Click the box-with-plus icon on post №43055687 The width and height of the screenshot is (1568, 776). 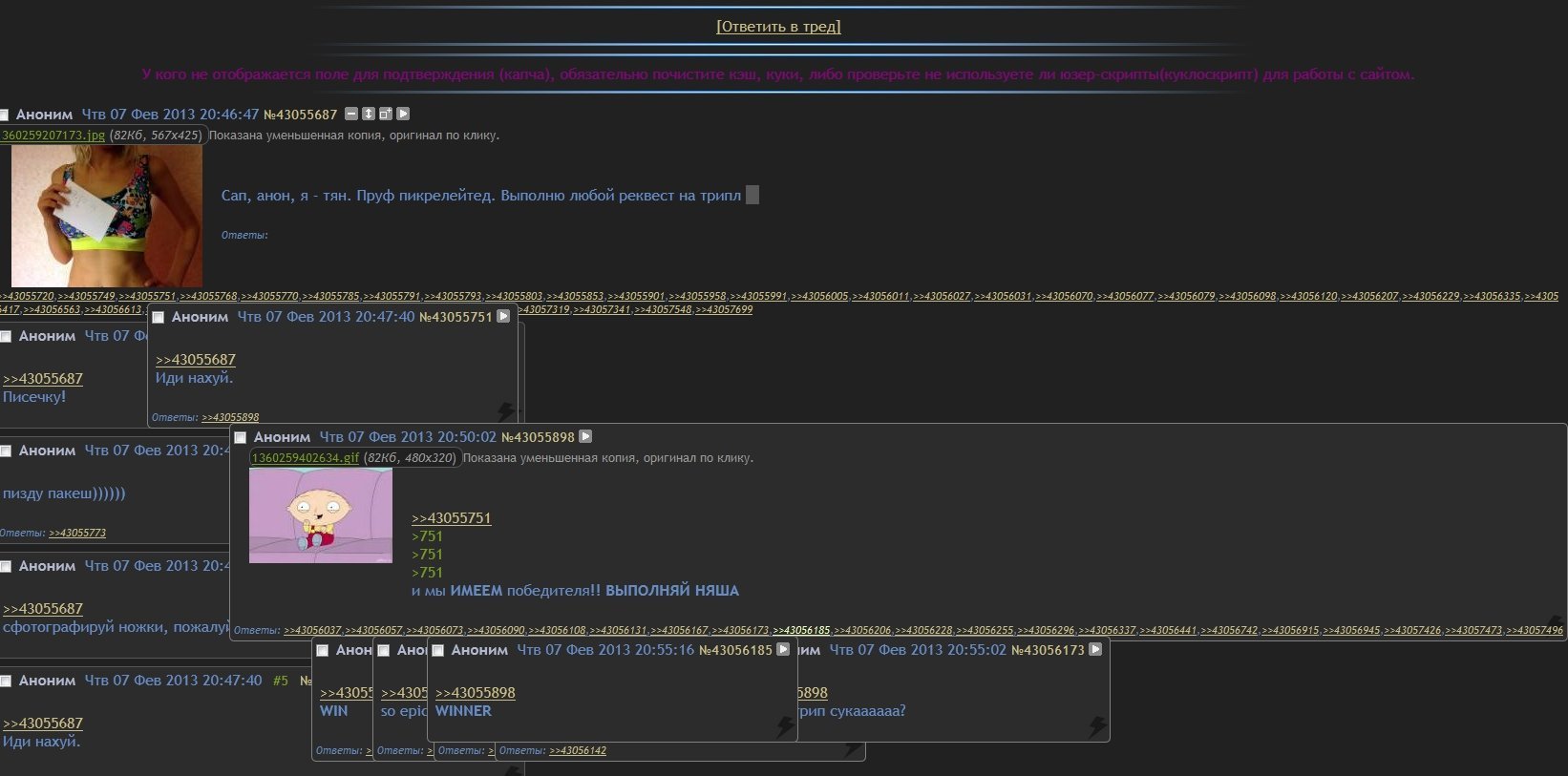point(386,114)
